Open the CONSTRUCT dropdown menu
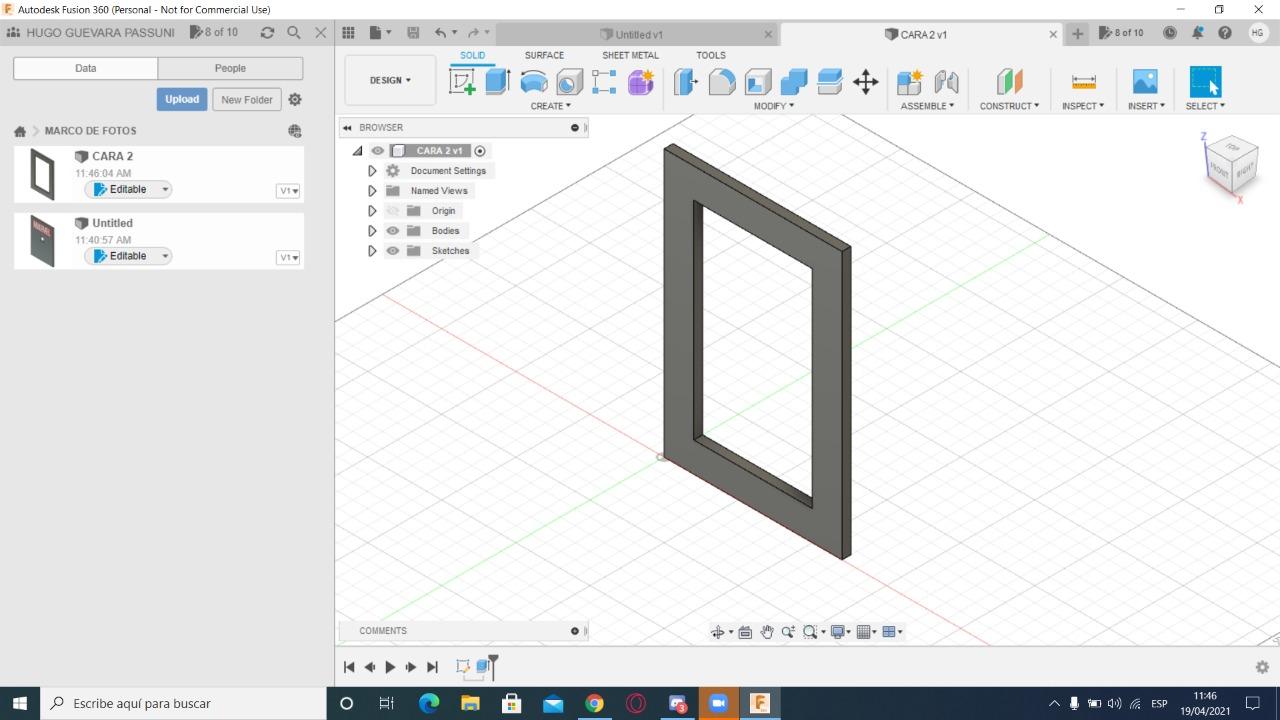1280x720 pixels. pyautogui.click(x=1009, y=106)
